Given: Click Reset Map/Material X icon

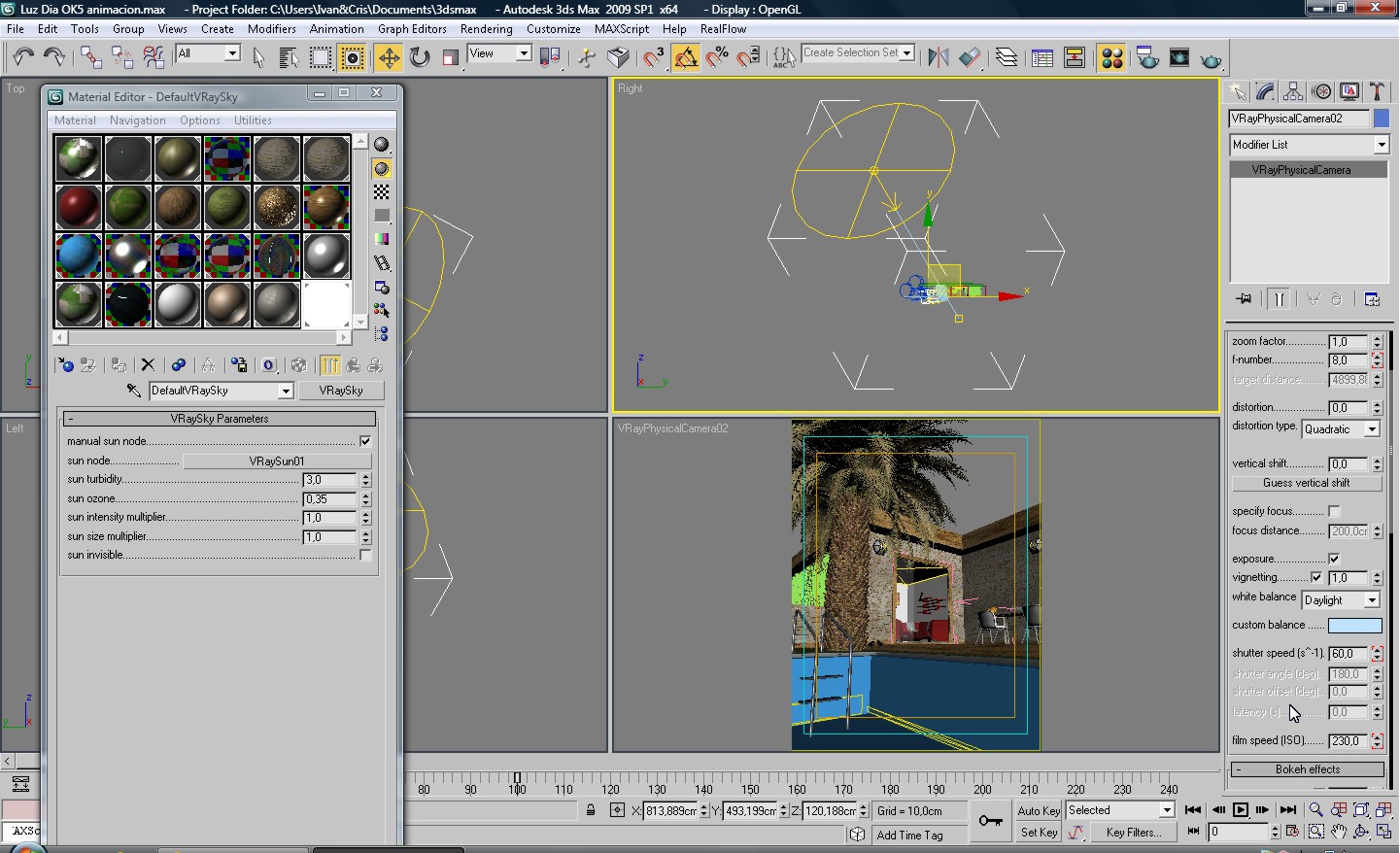Looking at the screenshot, I should pyautogui.click(x=148, y=365).
